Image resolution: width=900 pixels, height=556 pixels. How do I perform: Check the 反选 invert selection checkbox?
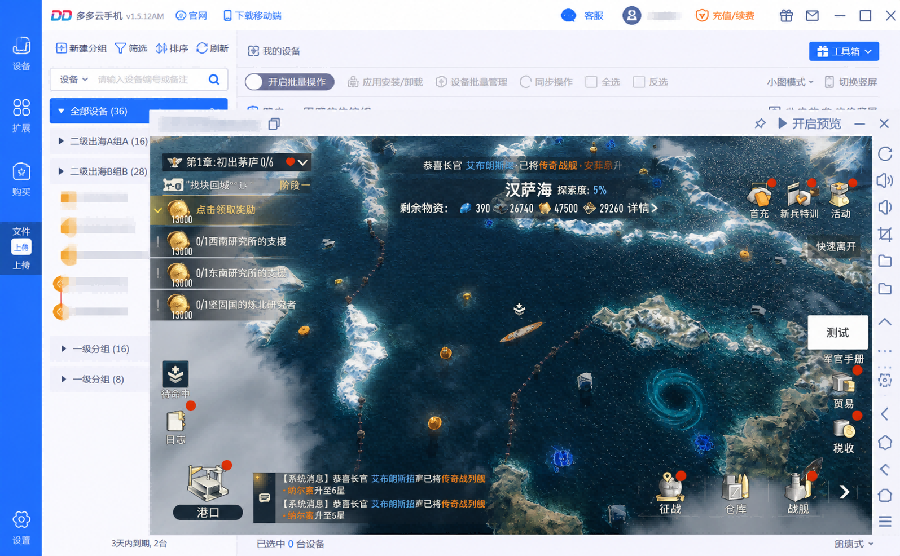coord(638,82)
